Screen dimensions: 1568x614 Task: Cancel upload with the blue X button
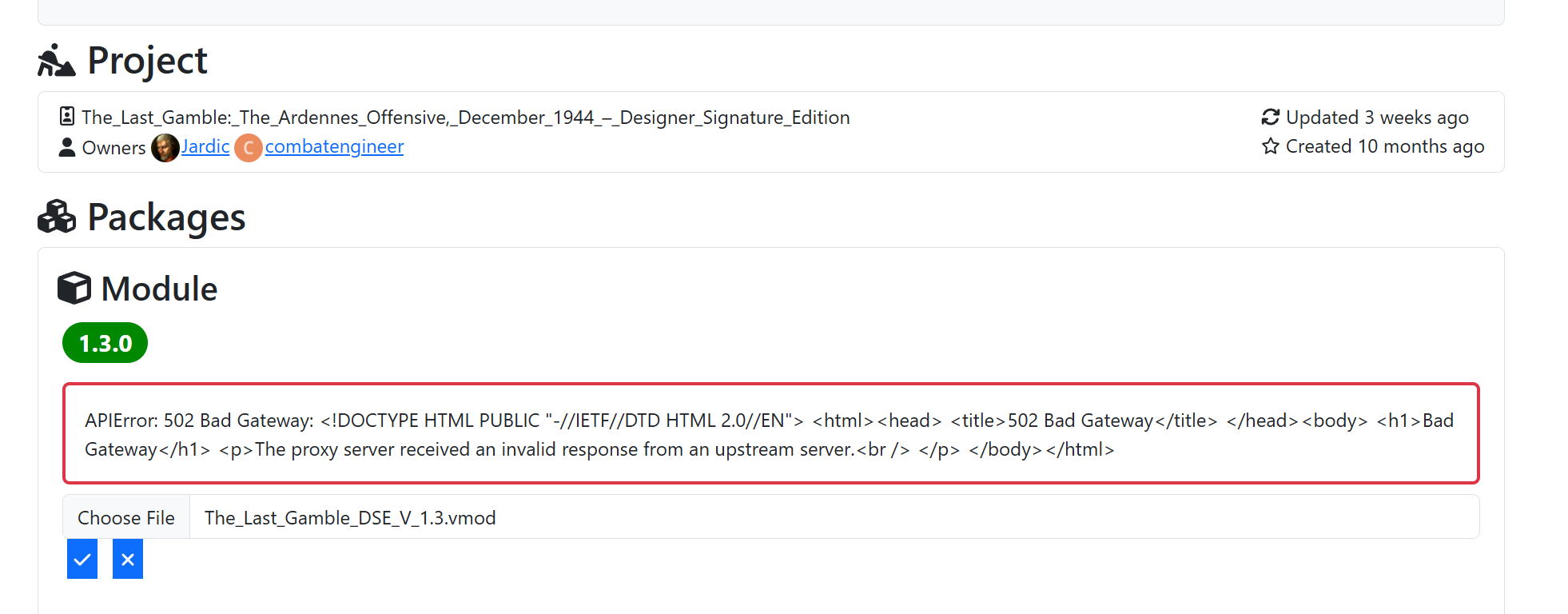[x=128, y=559]
